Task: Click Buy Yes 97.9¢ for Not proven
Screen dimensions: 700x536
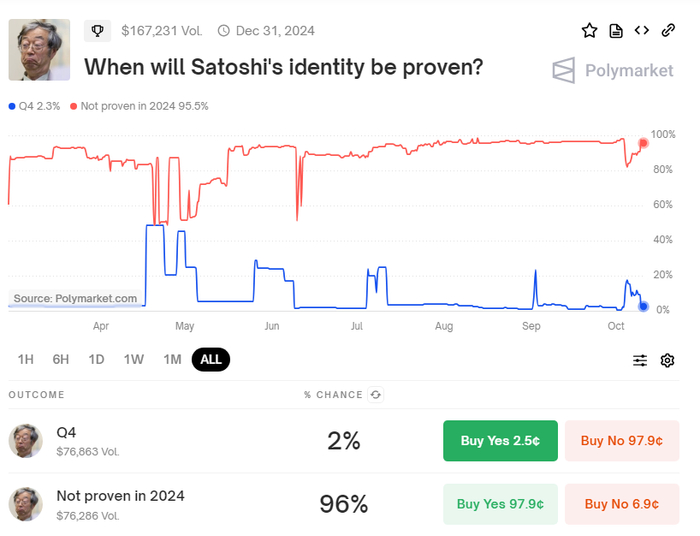Action: point(500,504)
